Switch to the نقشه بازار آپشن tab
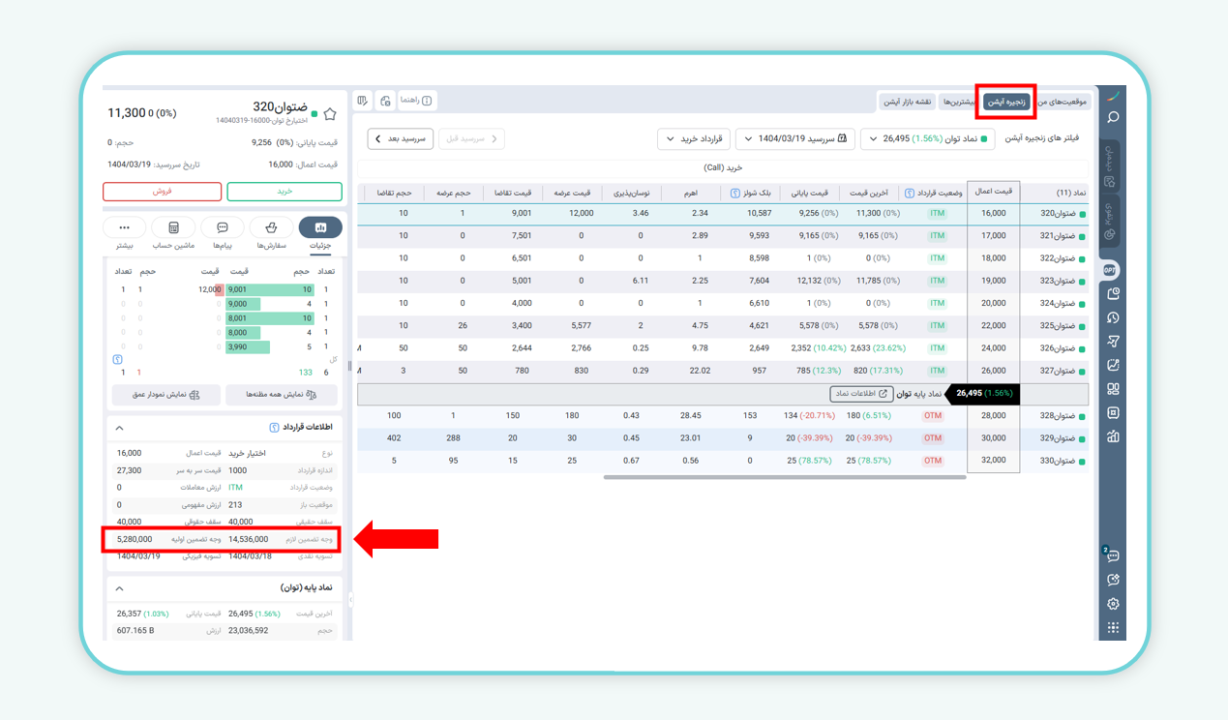 (x=906, y=102)
